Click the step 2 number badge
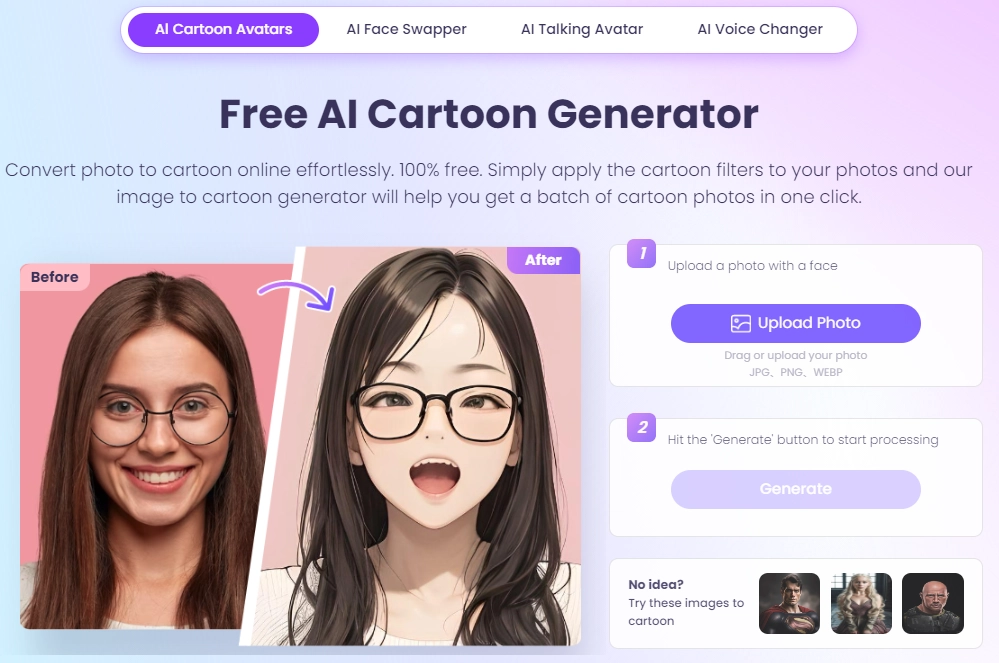Viewport: 999px width, 663px height. [x=642, y=427]
